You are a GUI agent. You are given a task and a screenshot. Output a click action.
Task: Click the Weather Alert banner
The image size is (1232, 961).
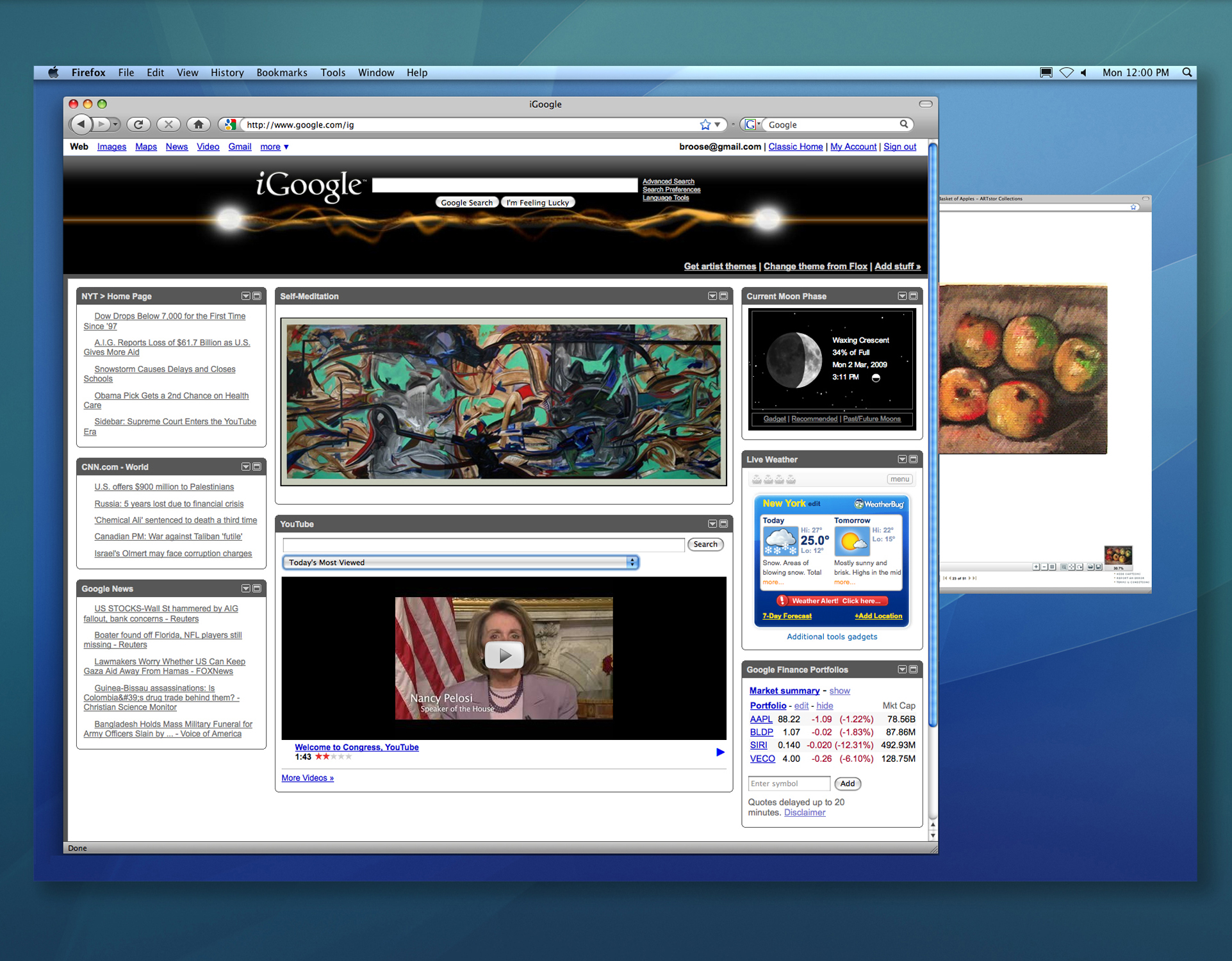coord(832,600)
